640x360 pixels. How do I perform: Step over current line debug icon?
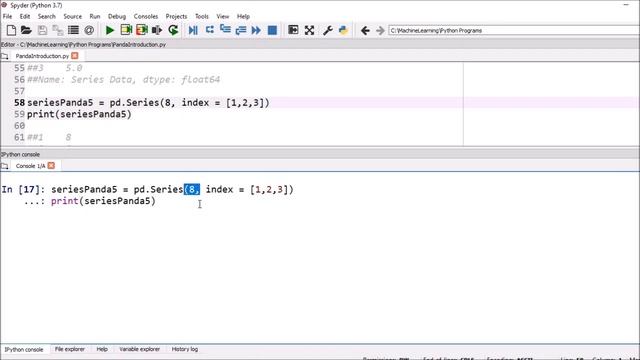[210, 30]
